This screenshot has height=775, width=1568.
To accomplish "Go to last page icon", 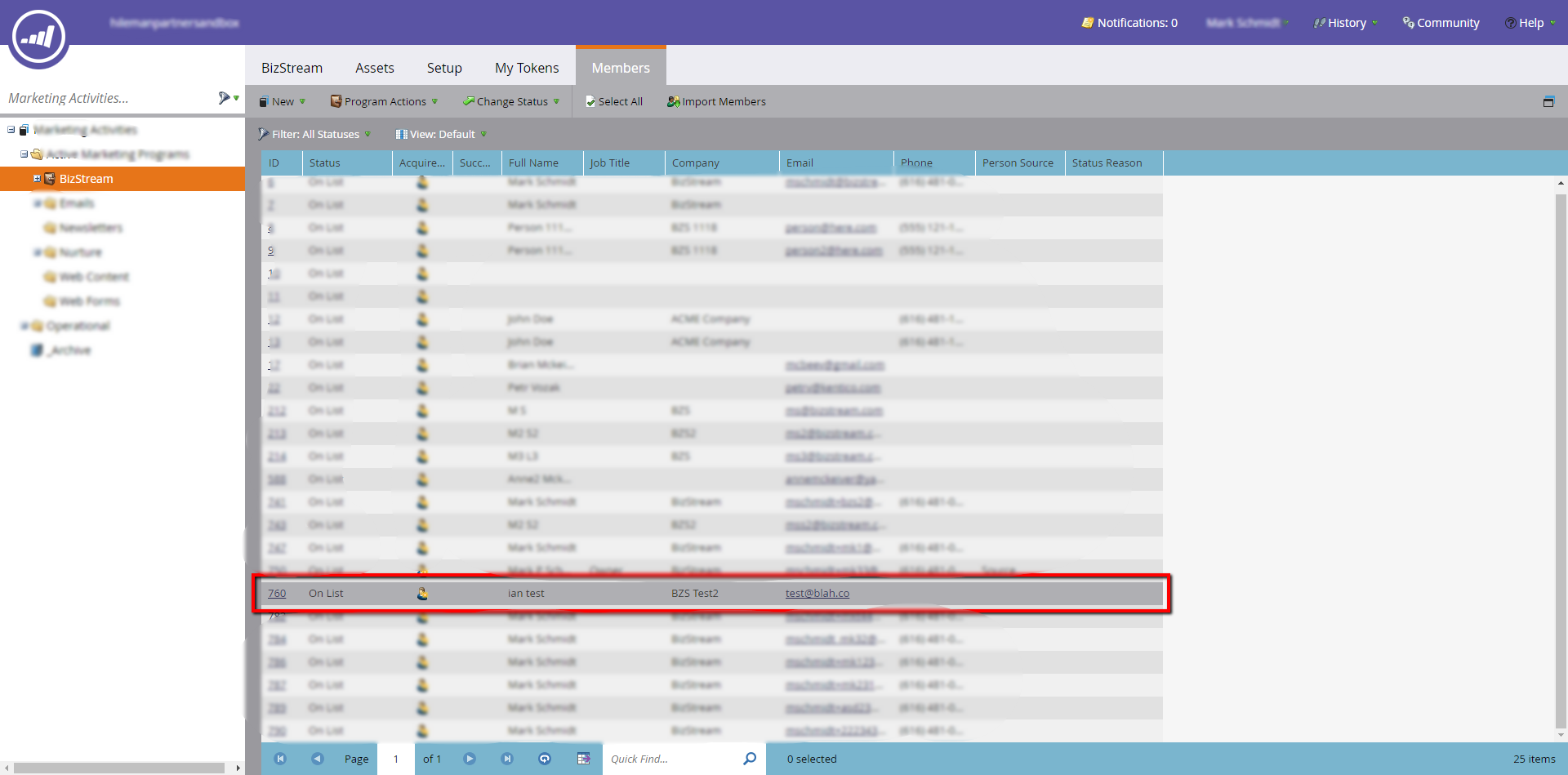I will point(507,759).
